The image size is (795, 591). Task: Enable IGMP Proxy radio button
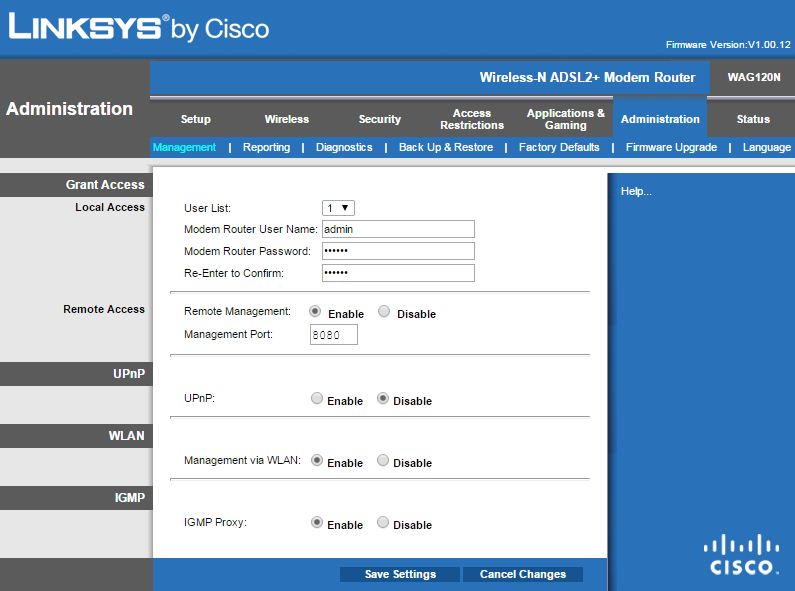tap(317, 522)
